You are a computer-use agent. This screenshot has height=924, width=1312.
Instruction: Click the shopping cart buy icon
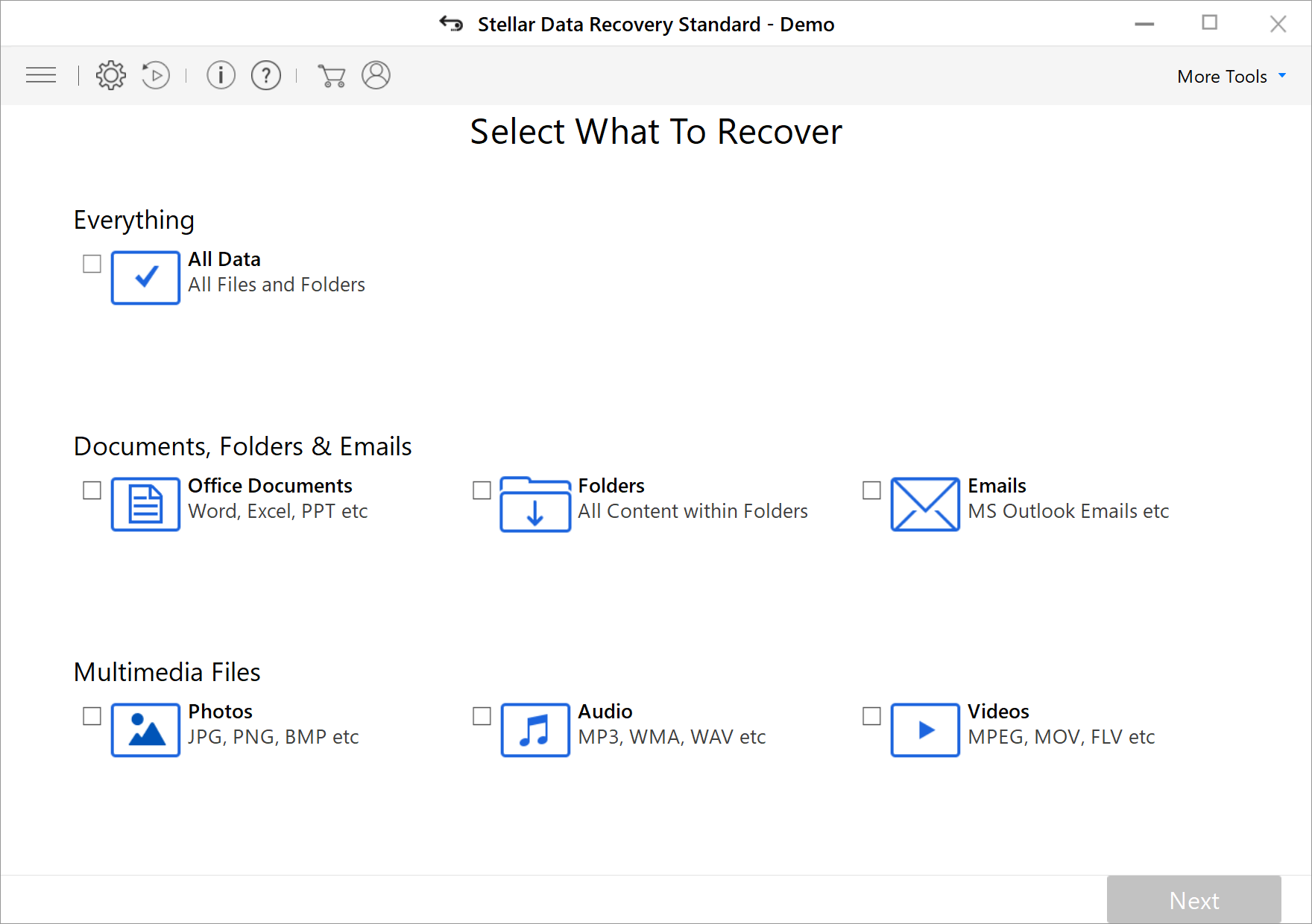pos(332,76)
